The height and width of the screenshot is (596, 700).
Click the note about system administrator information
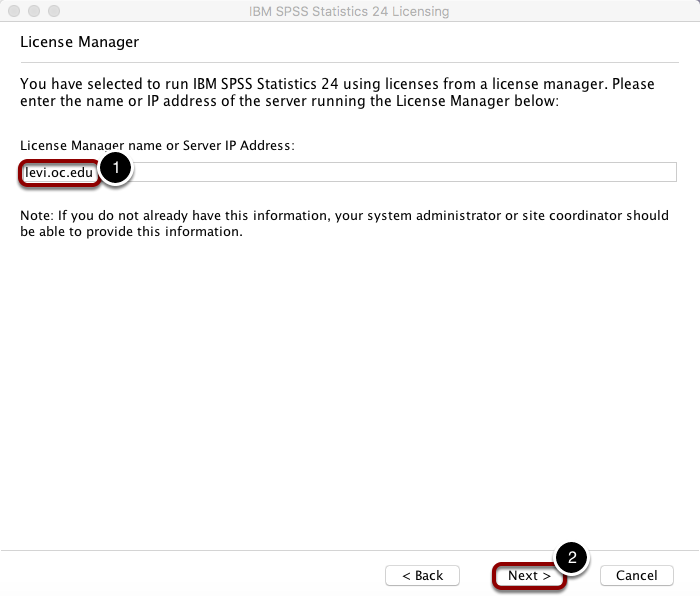tap(344, 223)
